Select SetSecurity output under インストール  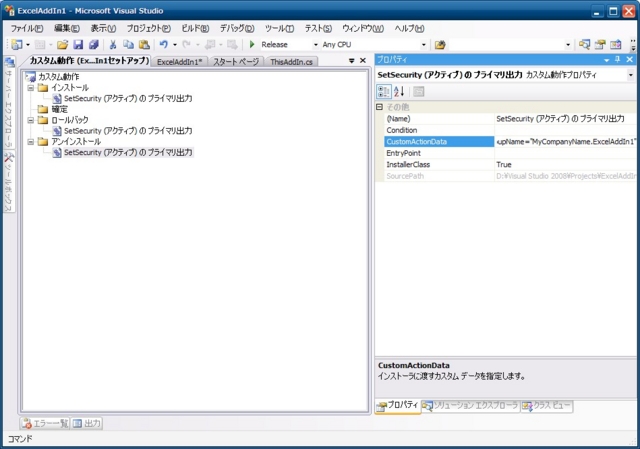pos(128,98)
